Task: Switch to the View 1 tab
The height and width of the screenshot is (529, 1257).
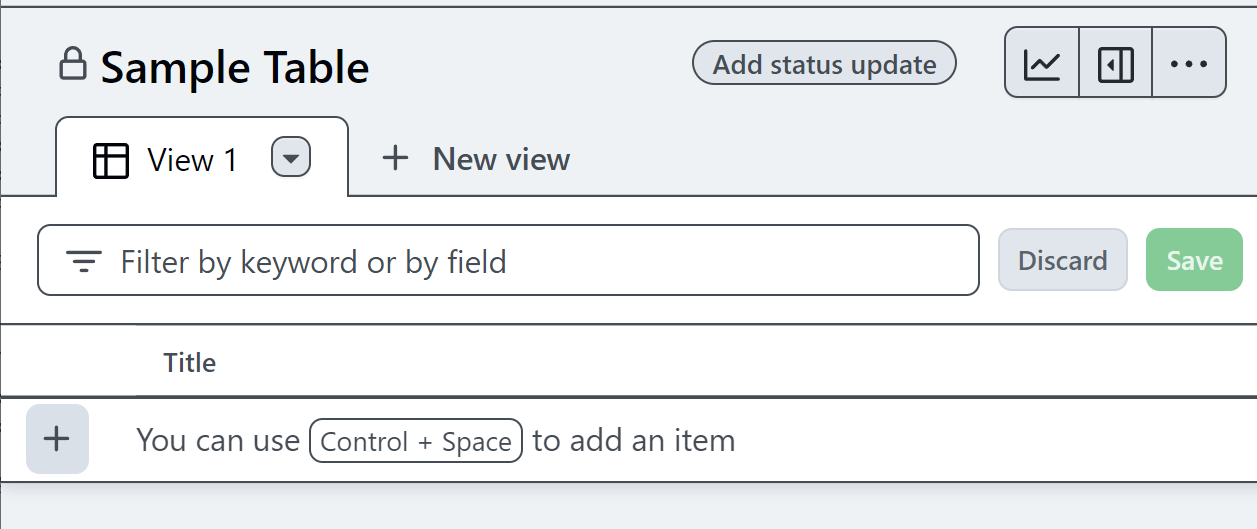Action: (x=192, y=160)
